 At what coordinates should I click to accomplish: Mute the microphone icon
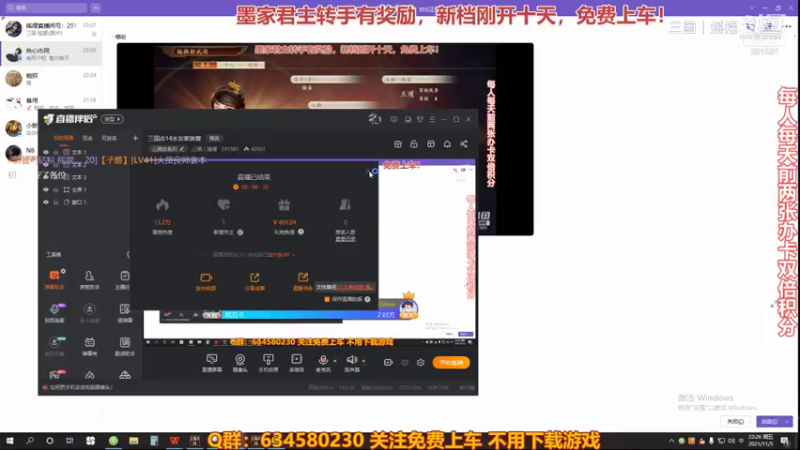click(x=322, y=360)
